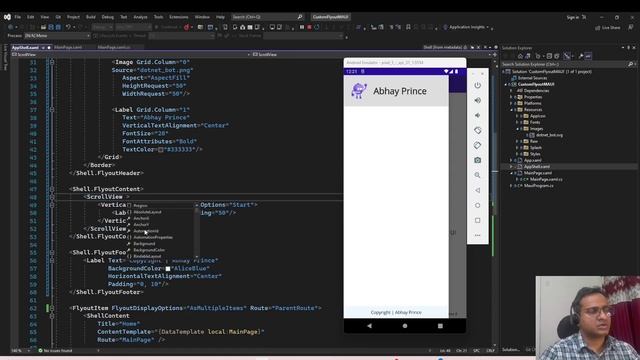Take an emulator screenshot with camera icon
The height and width of the screenshot is (360, 640).
478,160
